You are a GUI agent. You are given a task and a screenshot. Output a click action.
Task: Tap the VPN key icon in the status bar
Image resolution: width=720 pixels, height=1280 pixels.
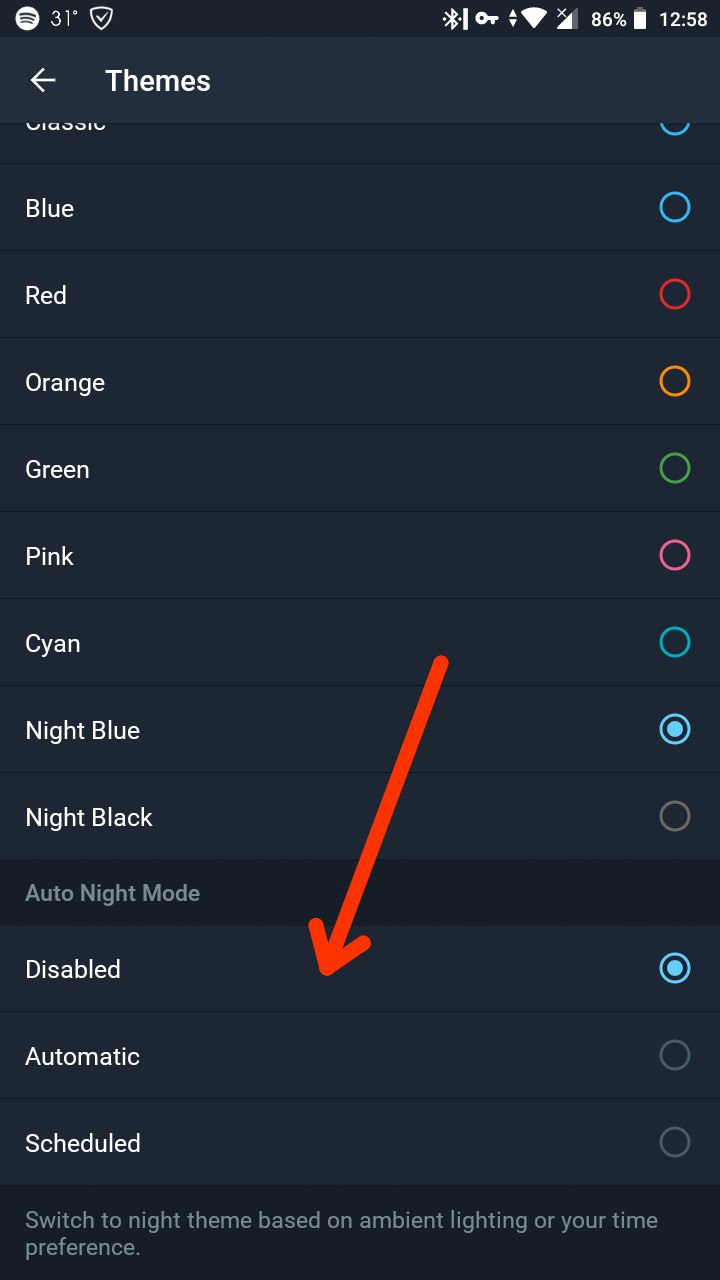pyautogui.click(x=487, y=19)
